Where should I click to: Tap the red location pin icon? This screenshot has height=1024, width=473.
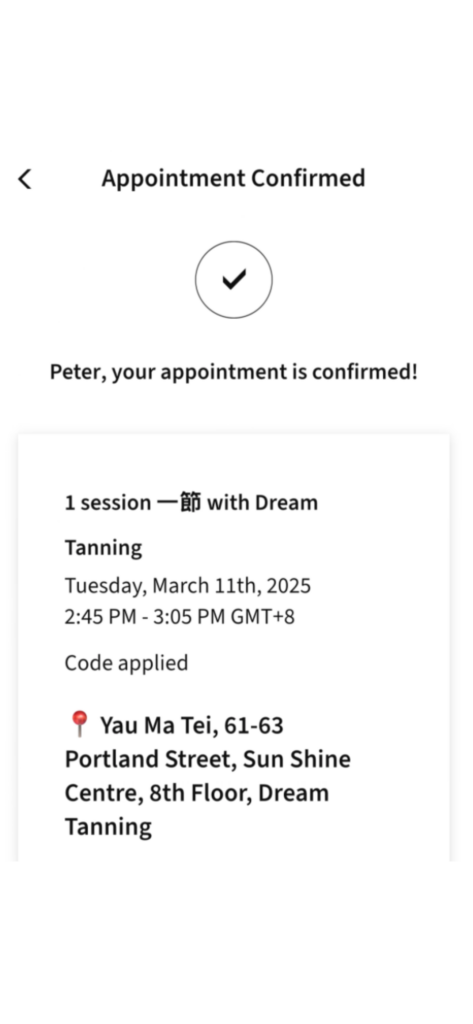point(79,724)
